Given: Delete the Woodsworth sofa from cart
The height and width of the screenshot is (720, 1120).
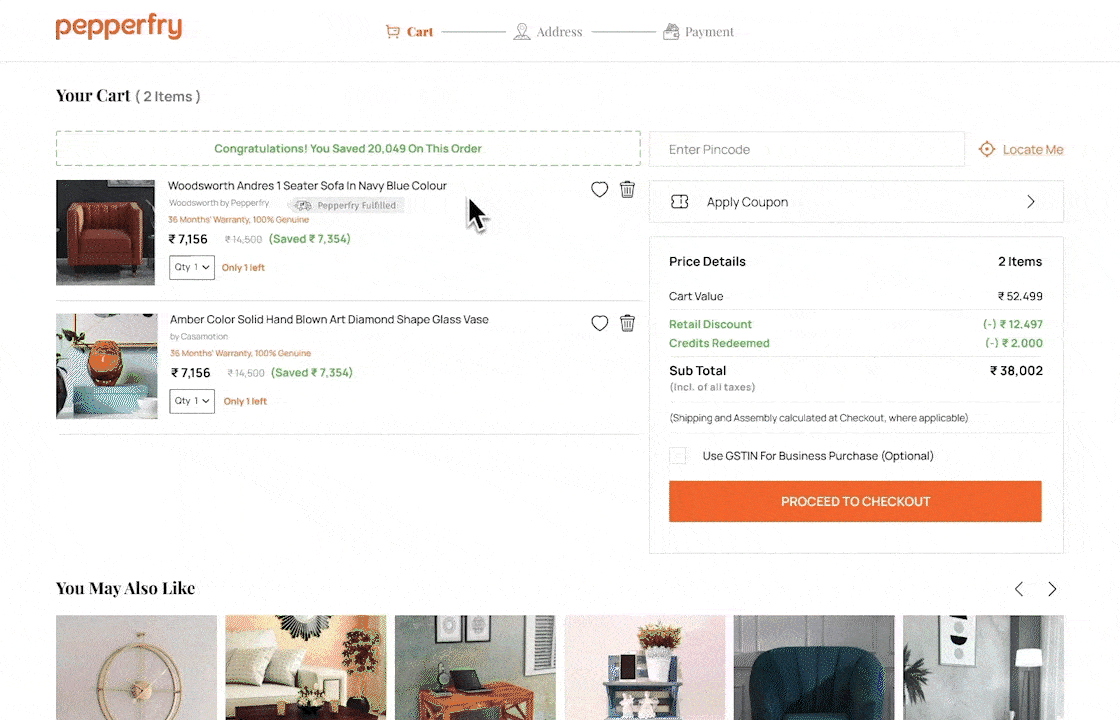Looking at the screenshot, I should 627,189.
